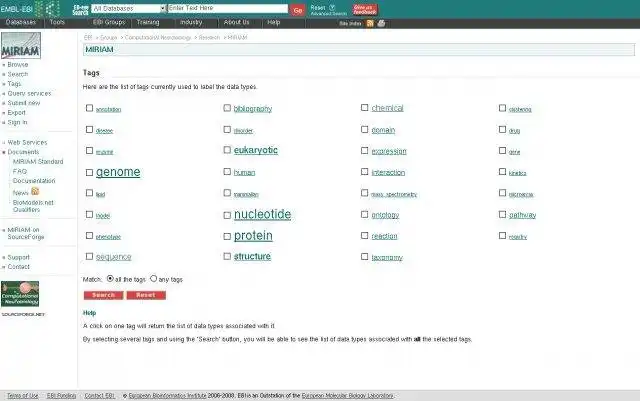Open the Help menu in the navigation bar

click(x=273, y=22)
